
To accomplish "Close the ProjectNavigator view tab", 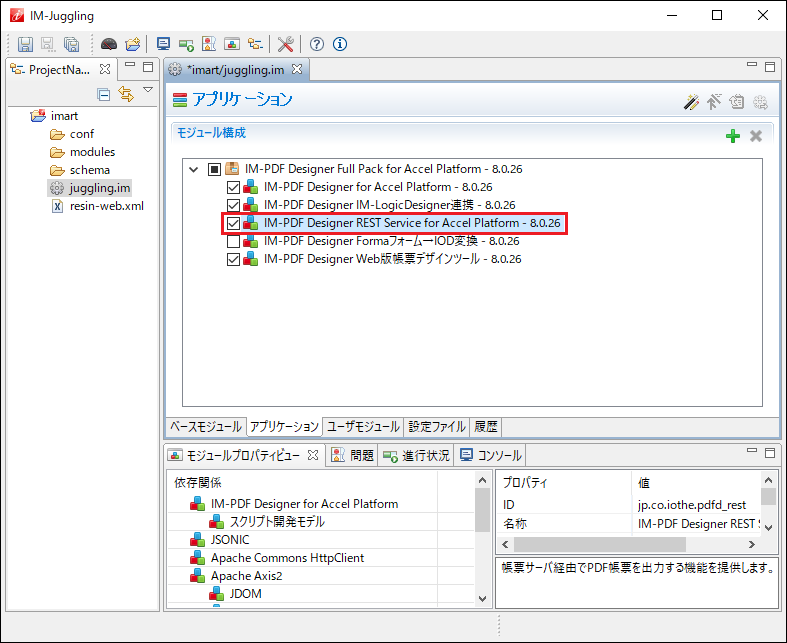I will [105, 69].
